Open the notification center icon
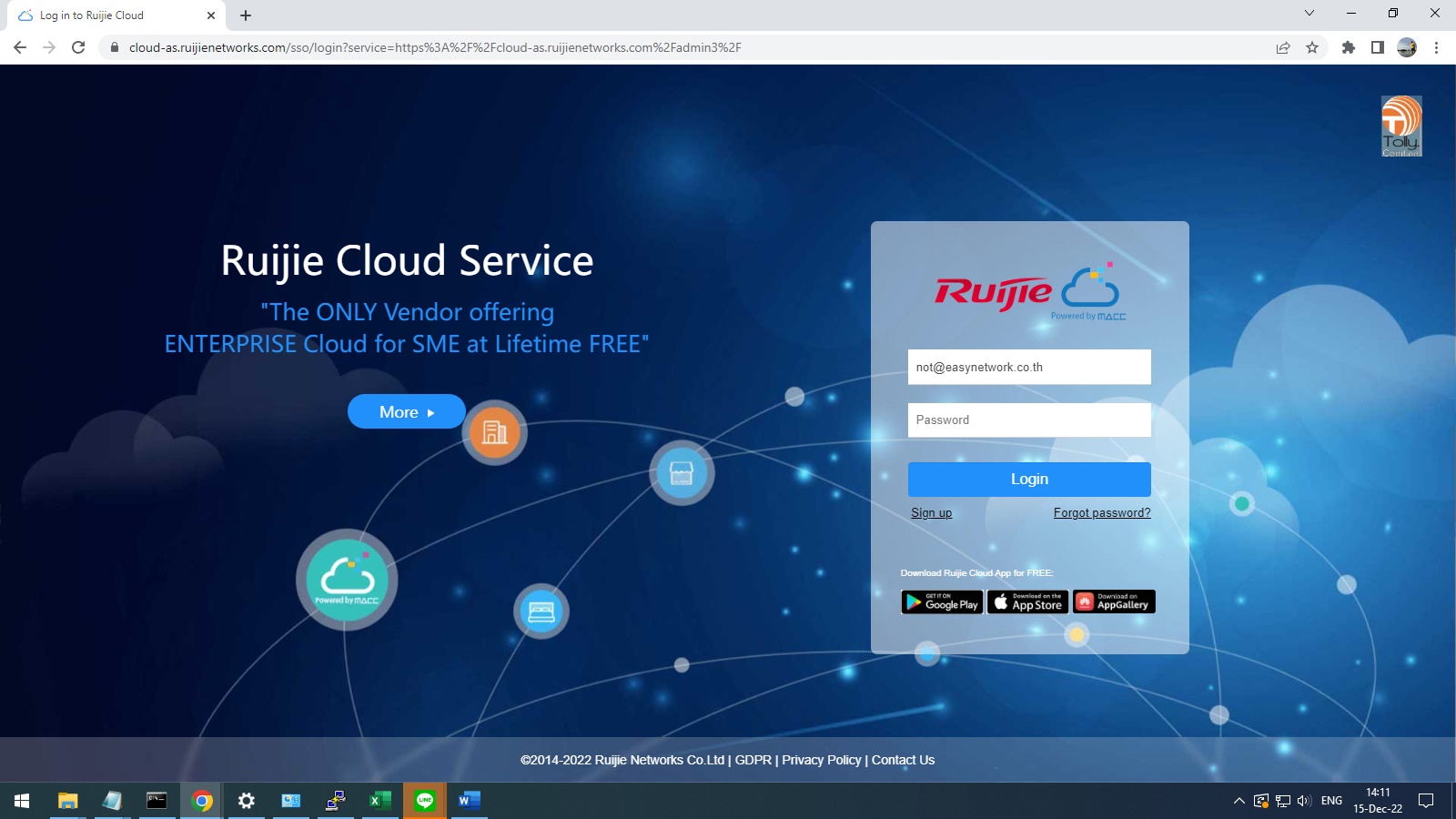The image size is (1456, 819). [1426, 801]
